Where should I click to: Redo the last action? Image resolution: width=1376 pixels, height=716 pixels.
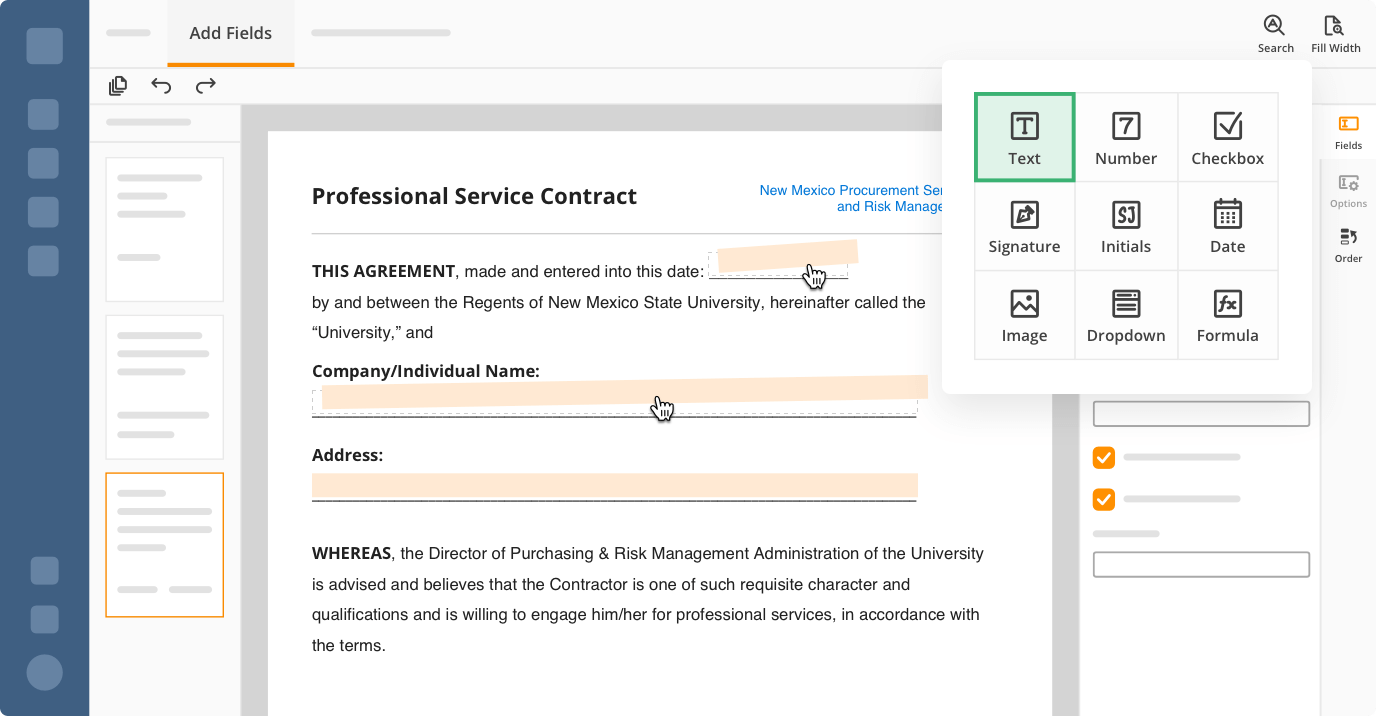click(x=205, y=86)
